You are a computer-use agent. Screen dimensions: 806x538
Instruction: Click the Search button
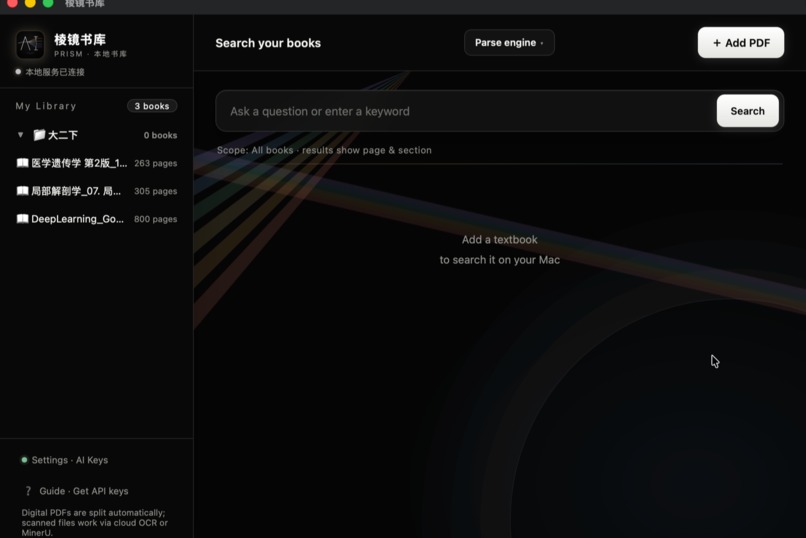tap(747, 111)
